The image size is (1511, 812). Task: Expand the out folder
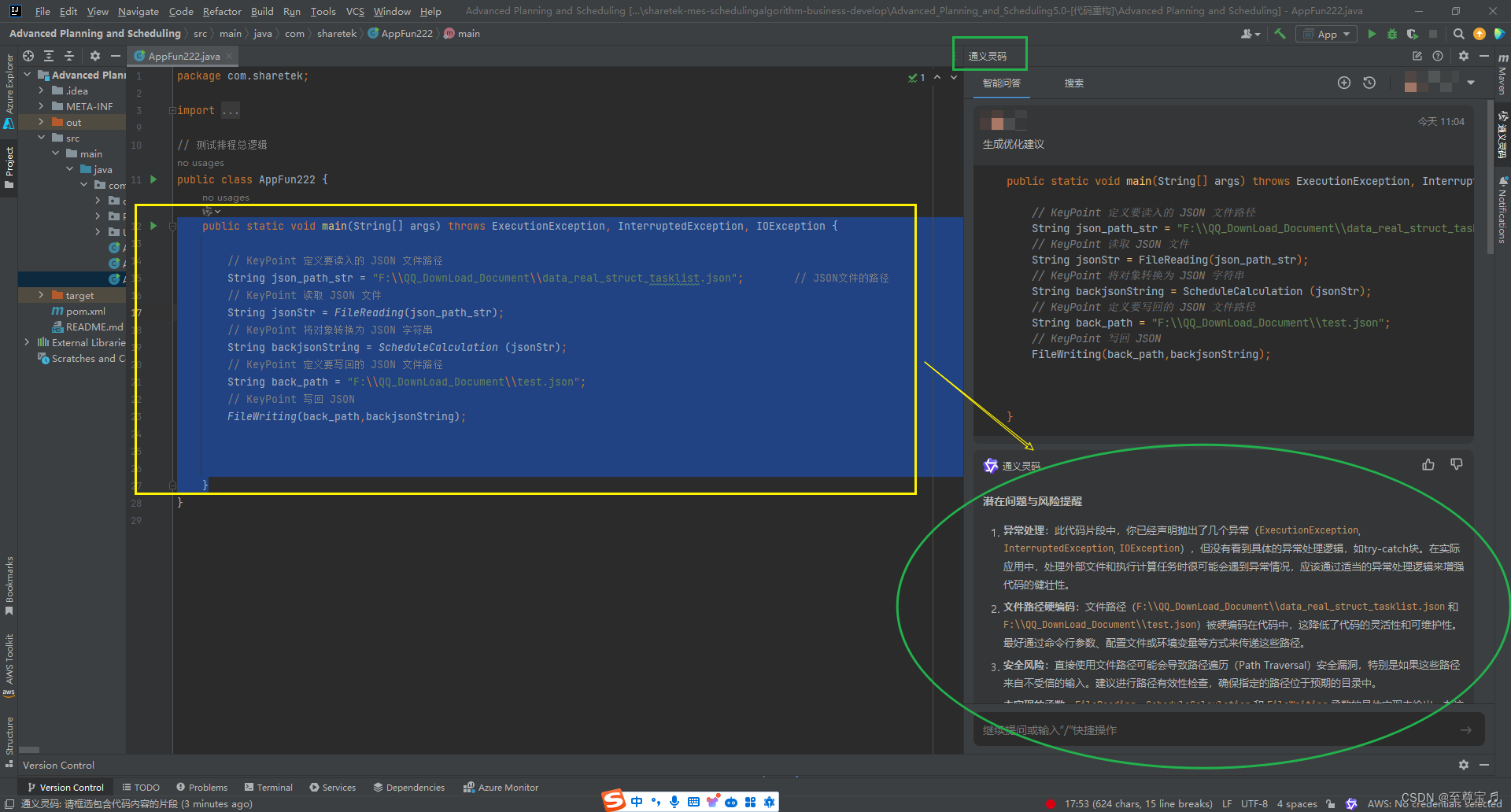coord(41,122)
